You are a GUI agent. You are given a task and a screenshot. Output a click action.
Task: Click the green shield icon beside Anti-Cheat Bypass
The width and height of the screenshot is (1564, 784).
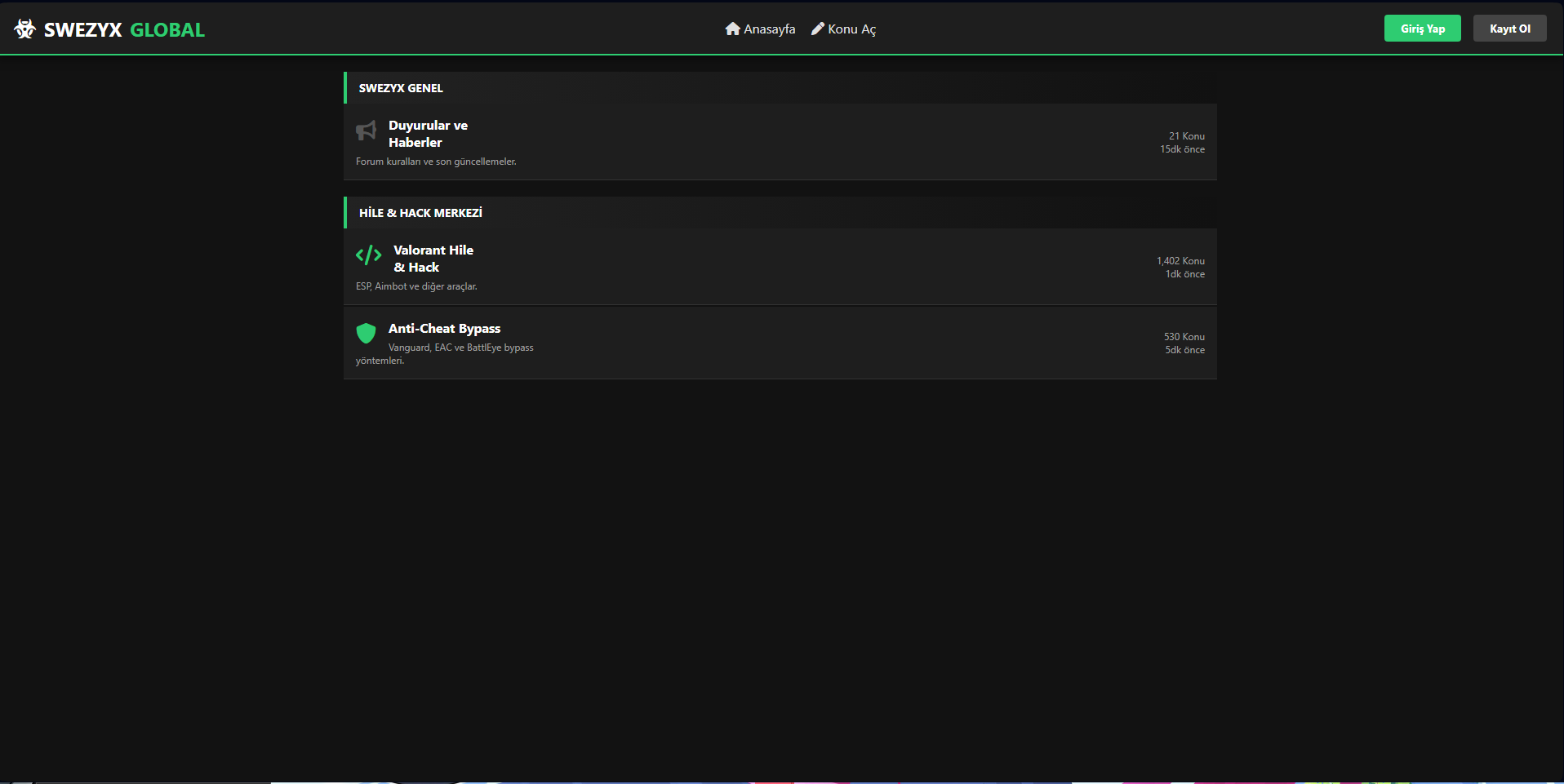pos(366,333)
